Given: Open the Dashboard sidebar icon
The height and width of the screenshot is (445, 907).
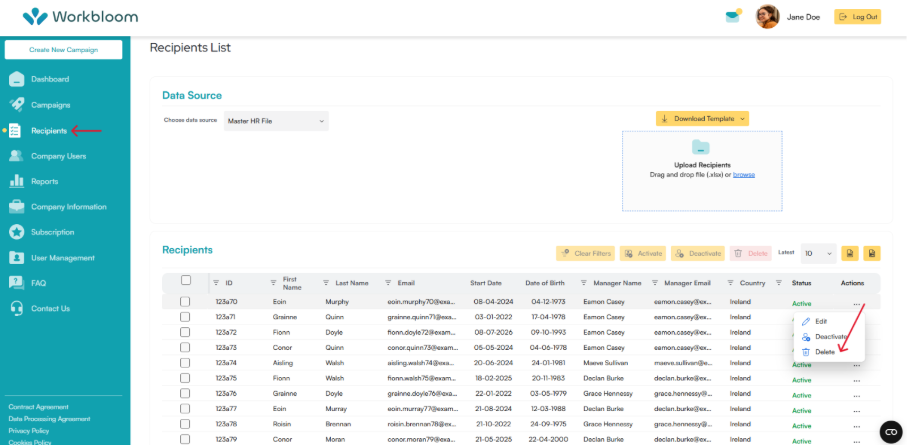Looking at the screenshot, I should (x=16, y=79).
